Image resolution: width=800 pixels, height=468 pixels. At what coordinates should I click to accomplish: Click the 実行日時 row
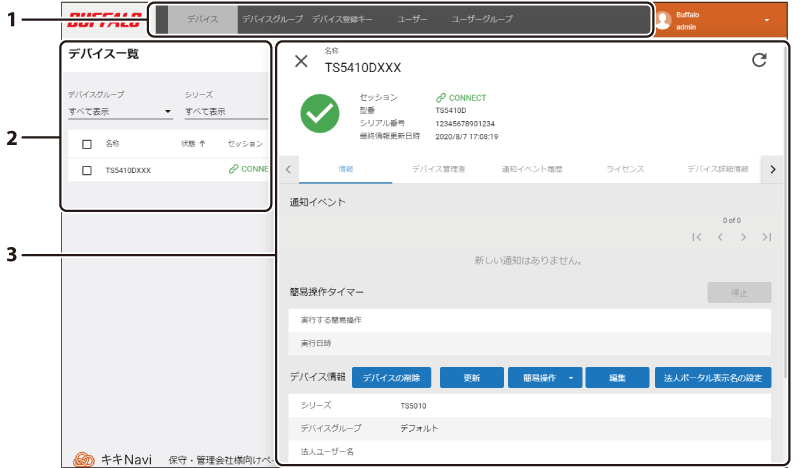[530, 343]
